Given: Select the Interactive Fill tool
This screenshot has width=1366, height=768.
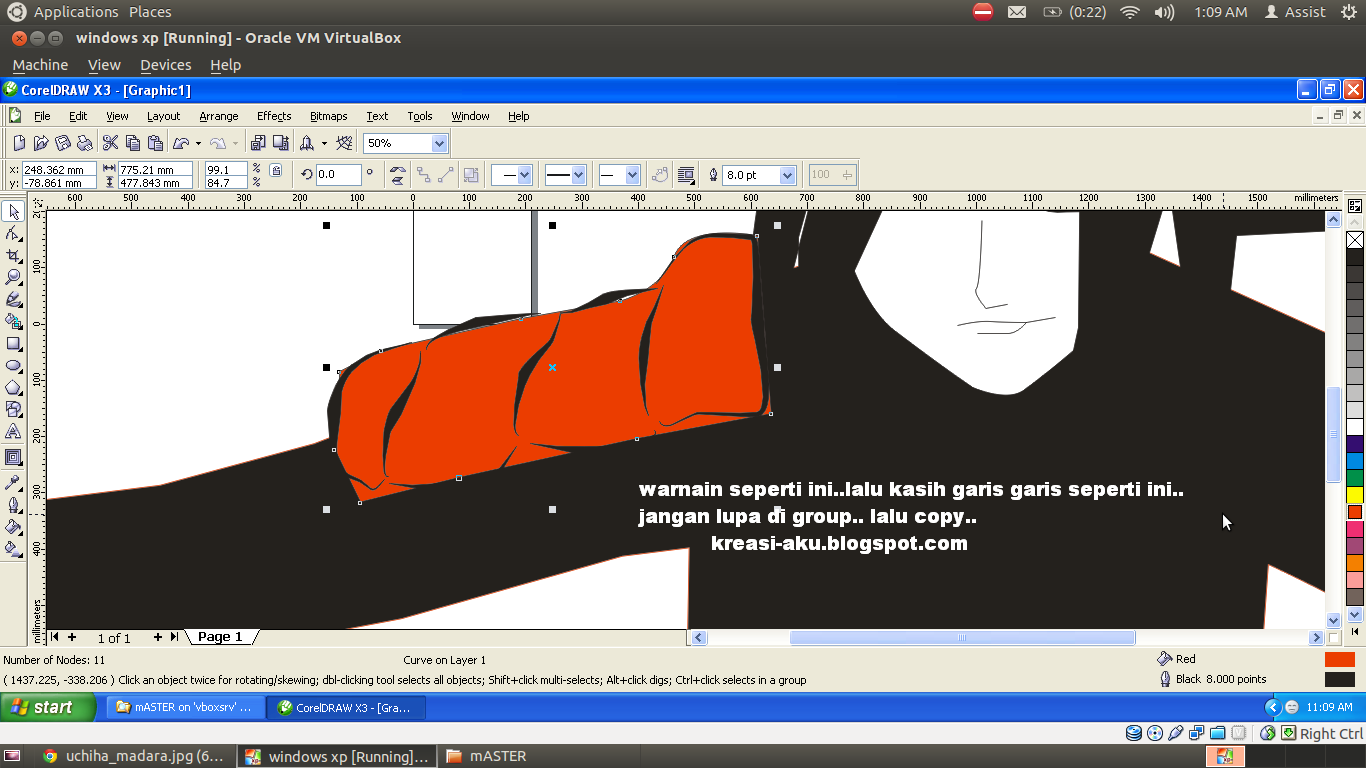Looking at the screenshot, I should (x=13, y=548).
